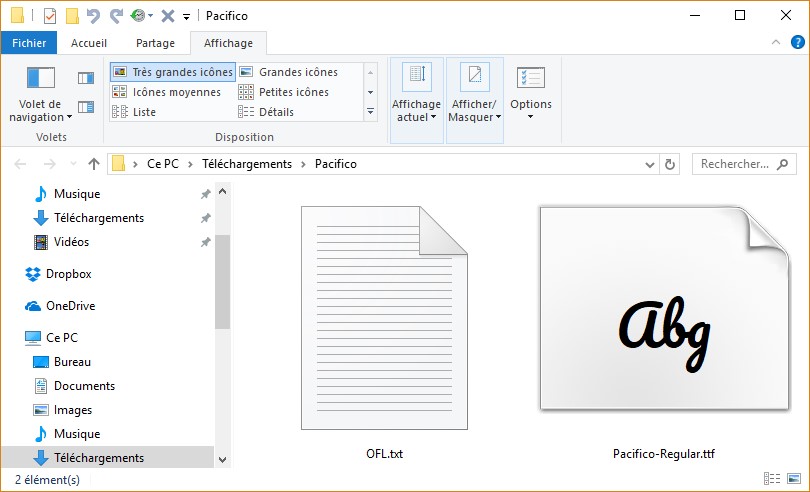Switch to the Partage tab

pos(155,43)
